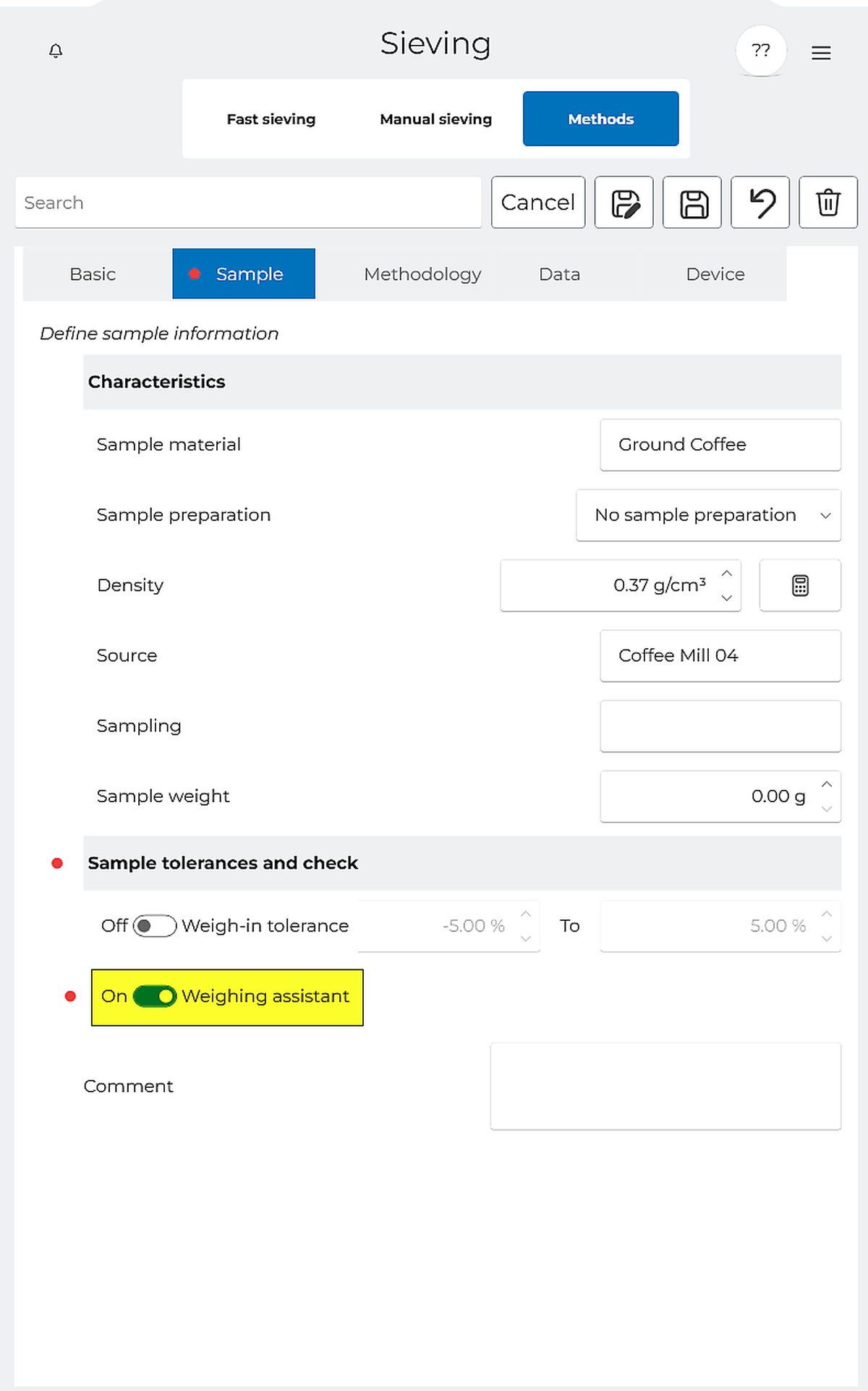Open the Device tab
Image resolution: width=868 pixels, height=1391 pixels.
click(715, 274)
